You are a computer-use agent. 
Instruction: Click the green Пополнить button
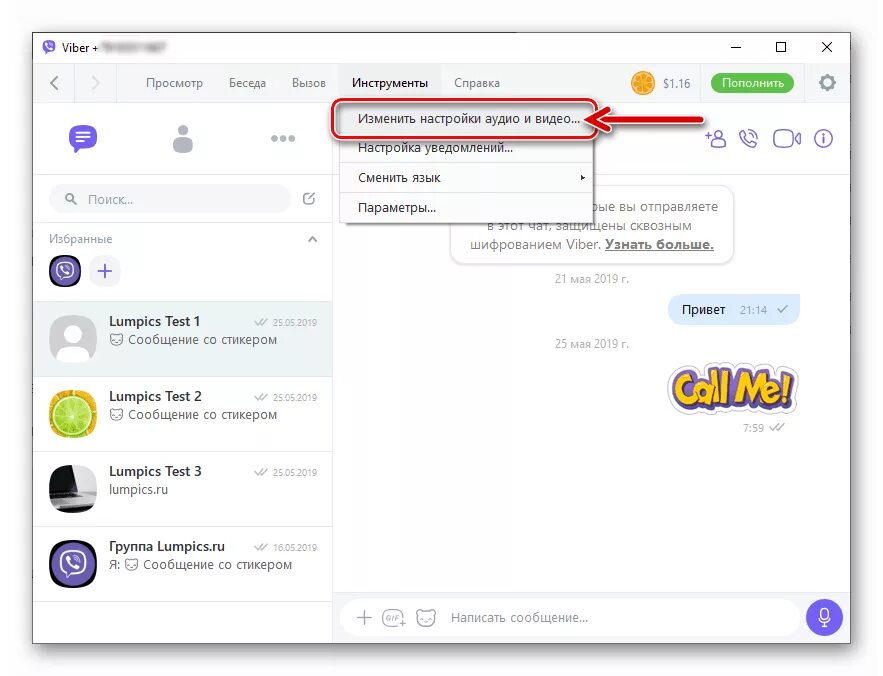tap(752, 83)
